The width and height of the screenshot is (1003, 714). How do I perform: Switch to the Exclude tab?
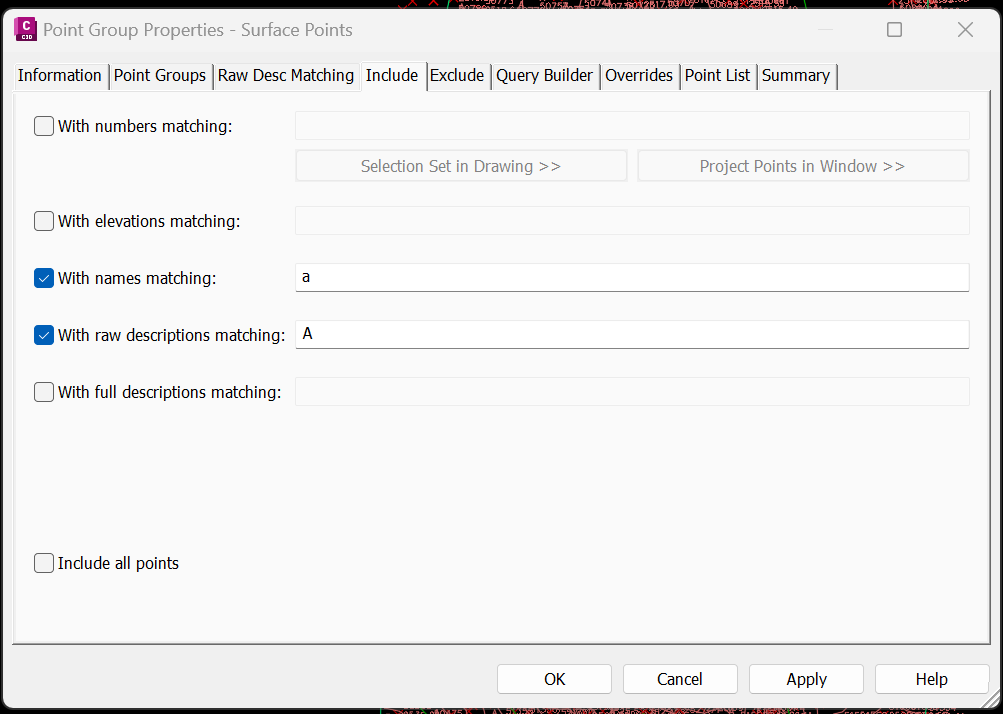(457, 76)
